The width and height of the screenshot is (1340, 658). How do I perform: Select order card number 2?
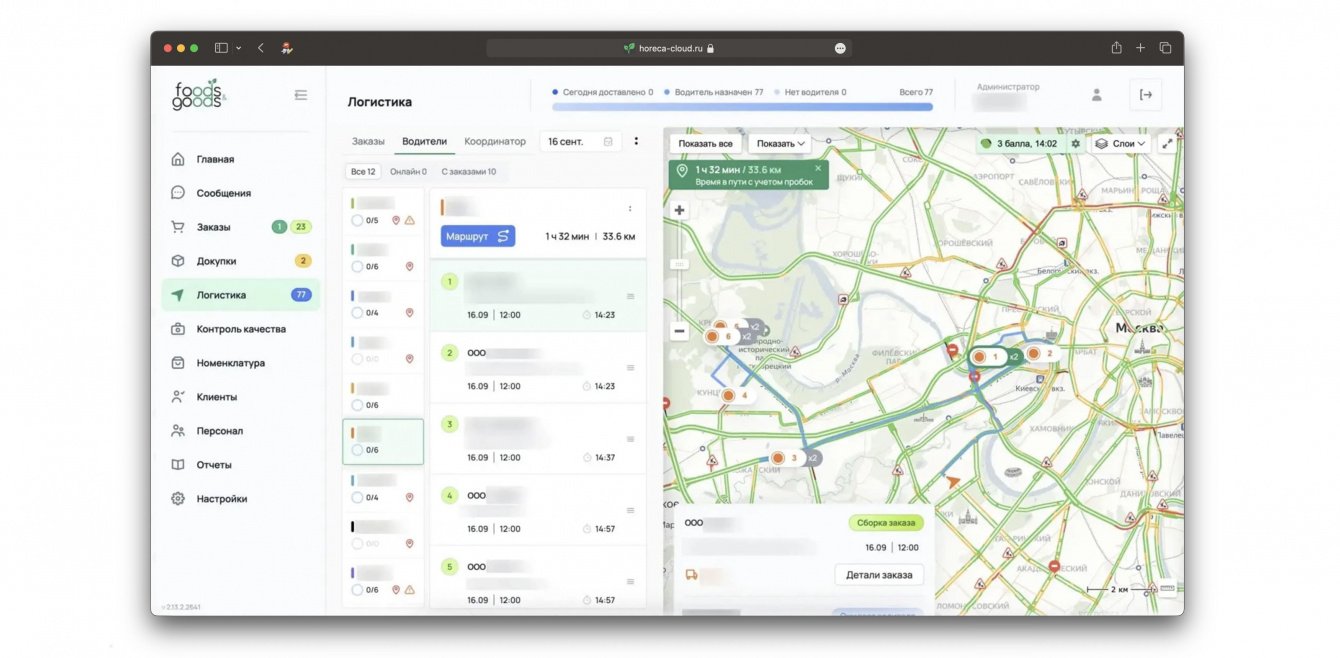coord(538,368)
